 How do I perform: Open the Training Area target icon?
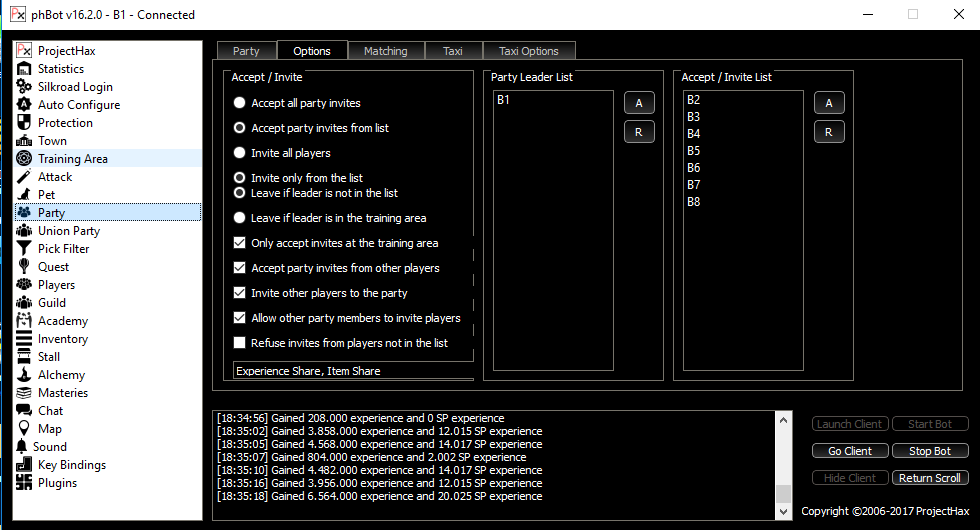click(x=24, y=159)
